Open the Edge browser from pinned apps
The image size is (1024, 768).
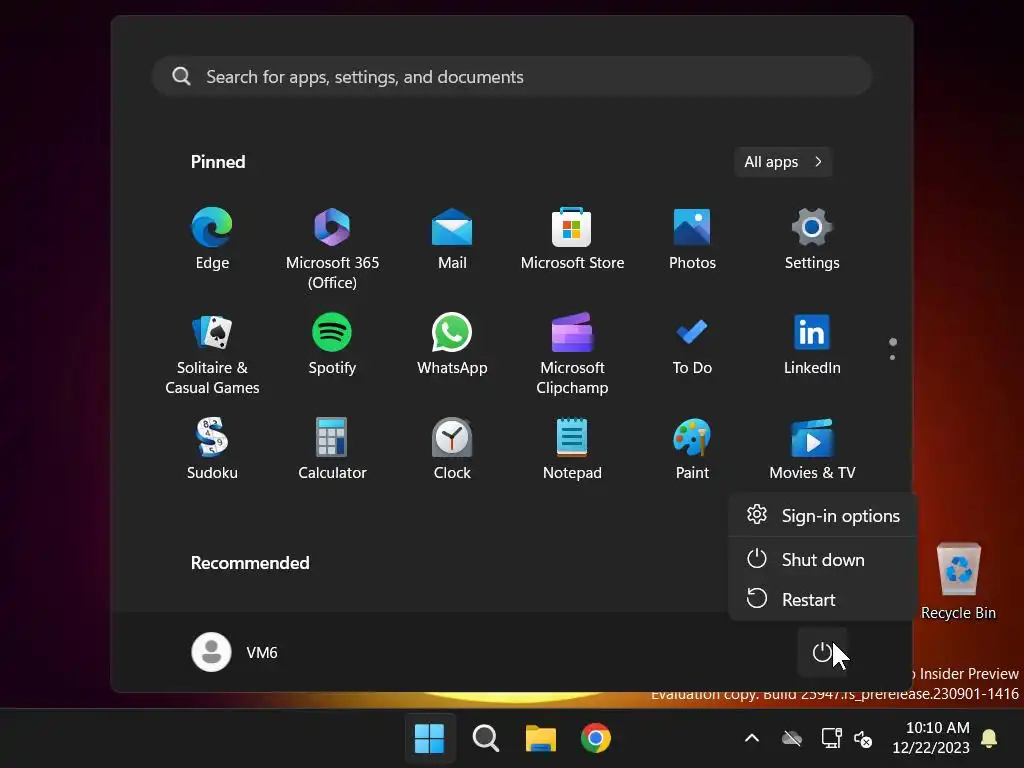(x=212, y=238)
